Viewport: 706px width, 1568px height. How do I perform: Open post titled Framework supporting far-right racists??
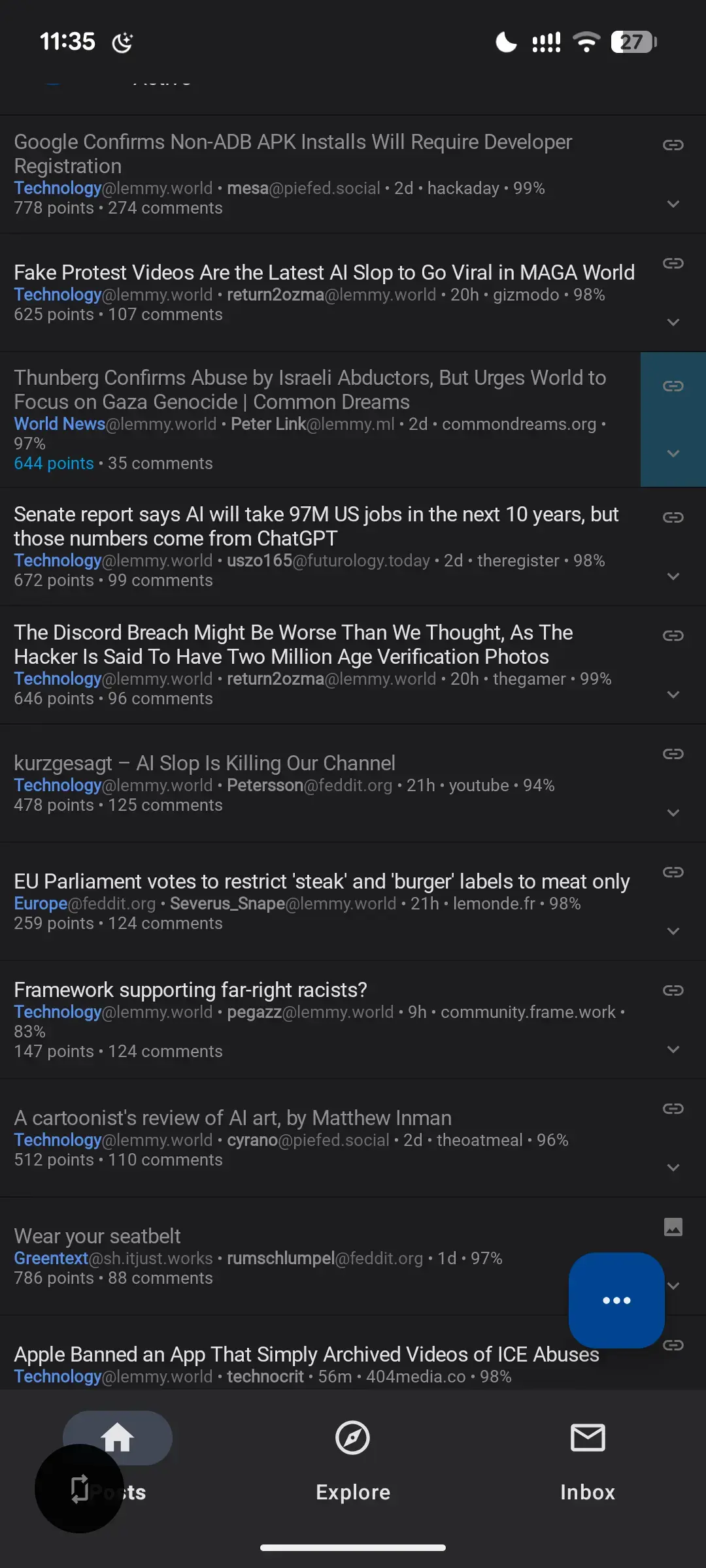pyautogui.click(x=190, y=990)
